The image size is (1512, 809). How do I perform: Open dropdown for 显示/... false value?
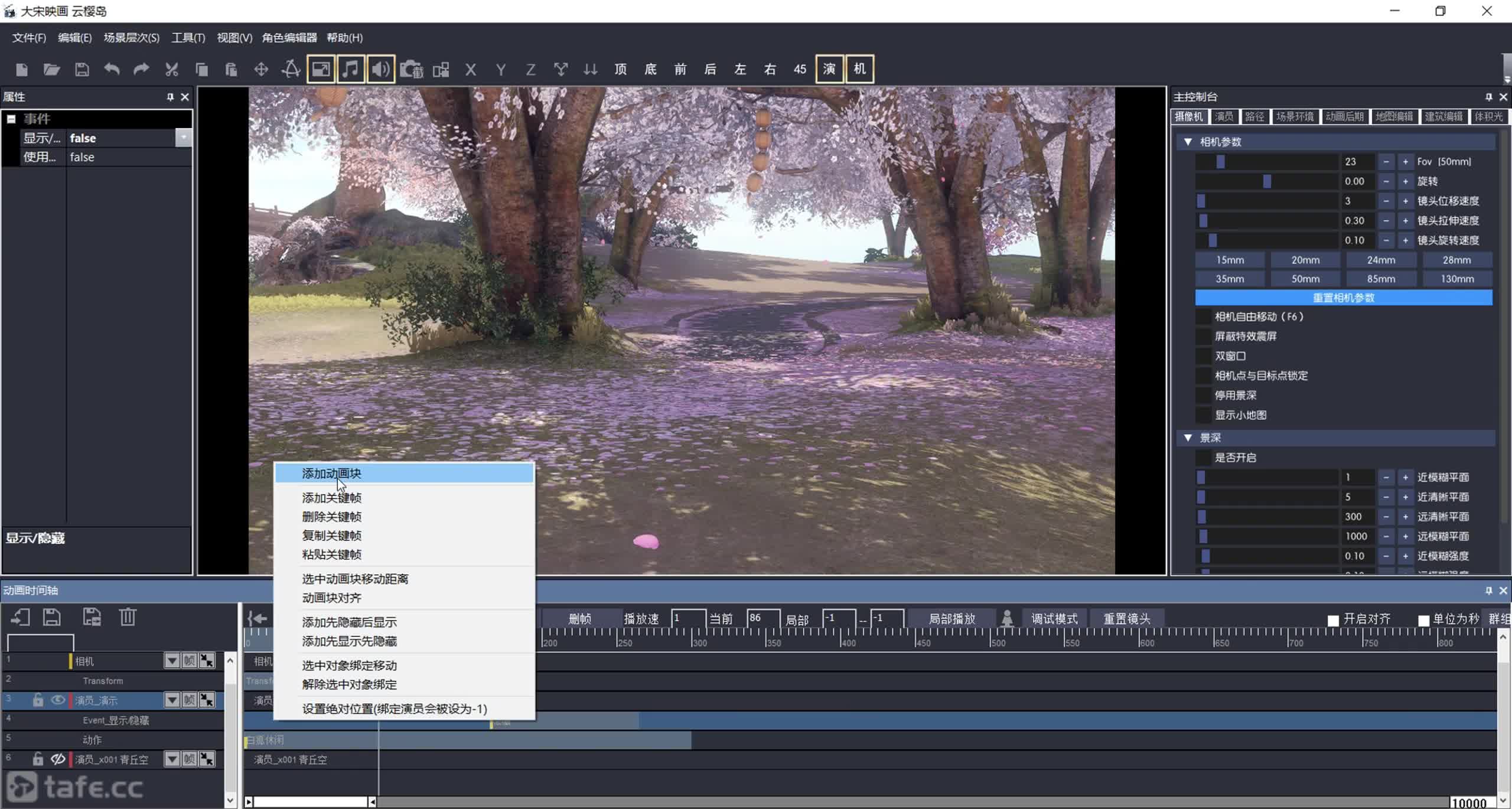coord(184,138)
